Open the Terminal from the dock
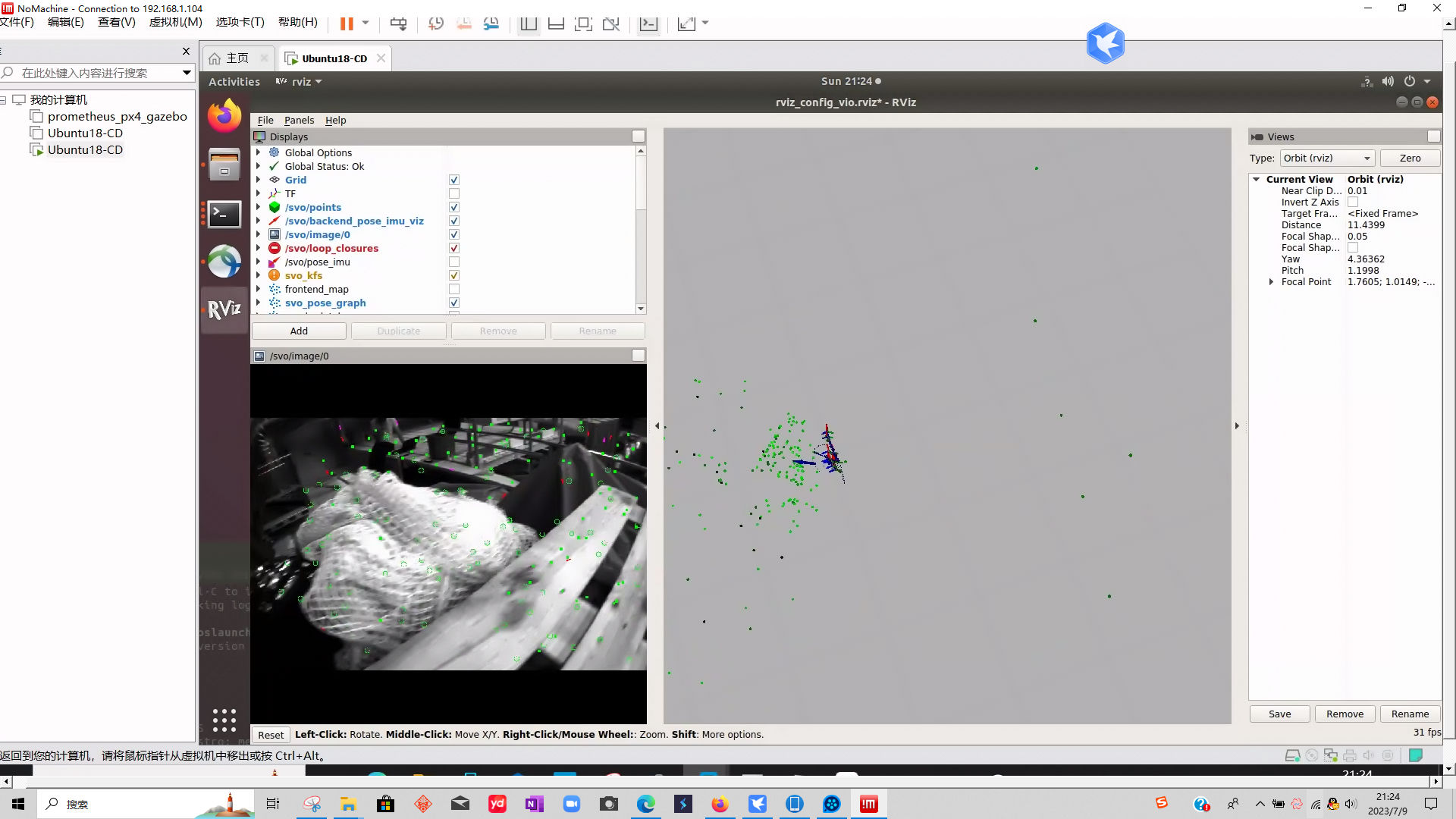The height and width of the screenshot is (819, 1456). [x=224, y=214]
